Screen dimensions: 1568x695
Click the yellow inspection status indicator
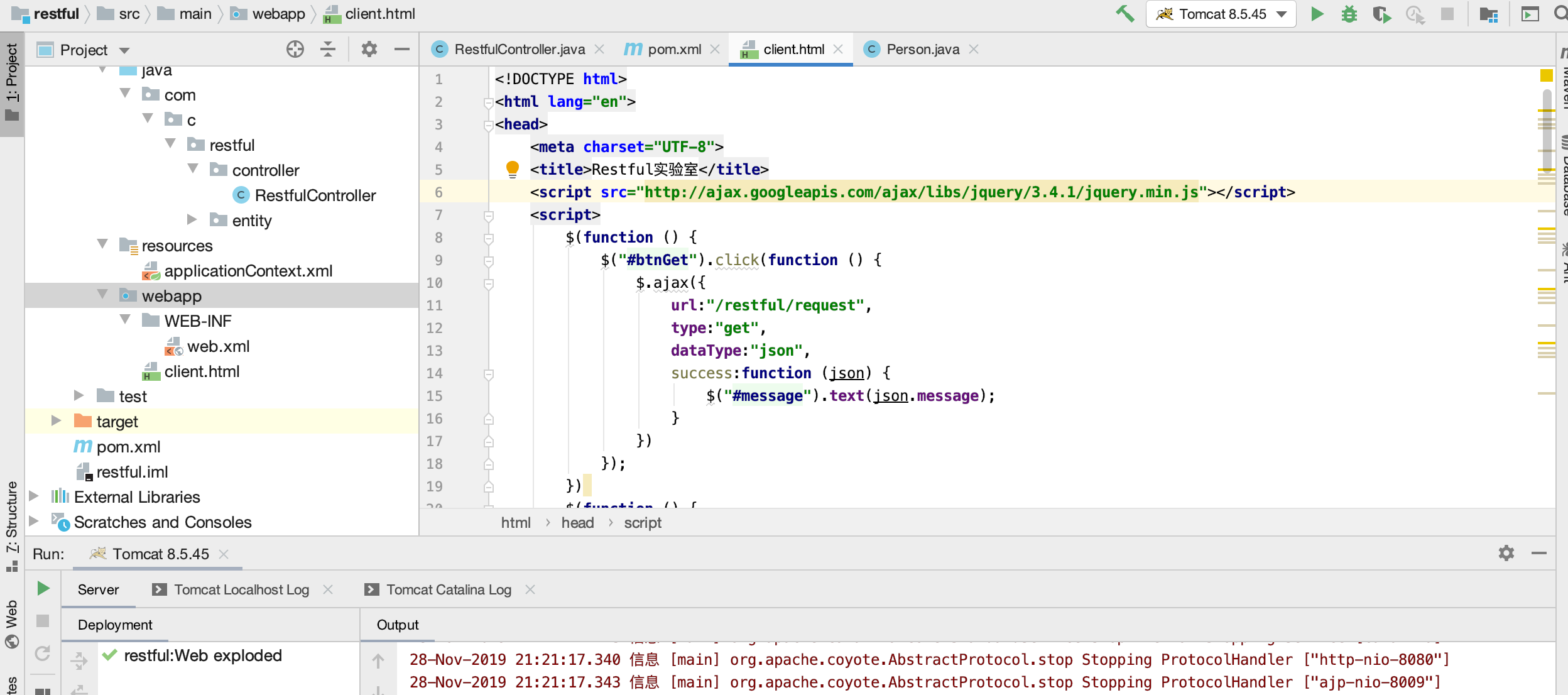click(x=1547, y=75)
